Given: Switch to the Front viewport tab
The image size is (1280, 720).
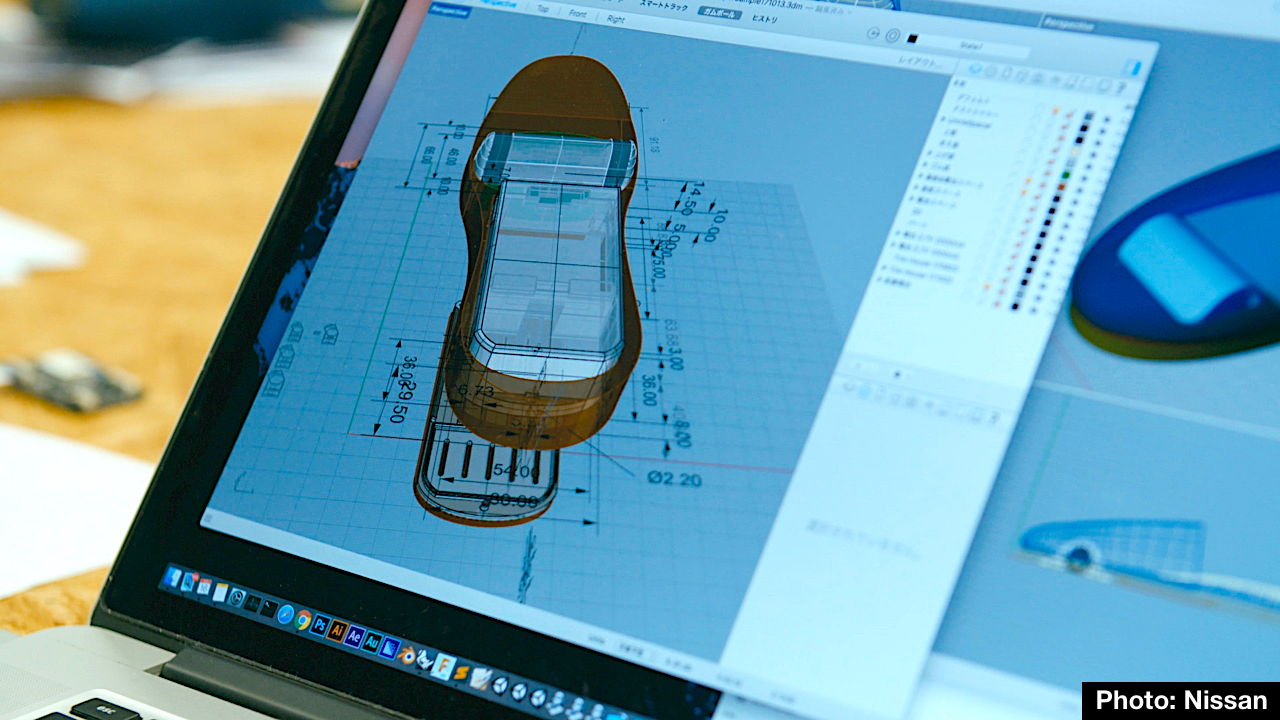Looking at the screenshot, I should tap(577, 13).
